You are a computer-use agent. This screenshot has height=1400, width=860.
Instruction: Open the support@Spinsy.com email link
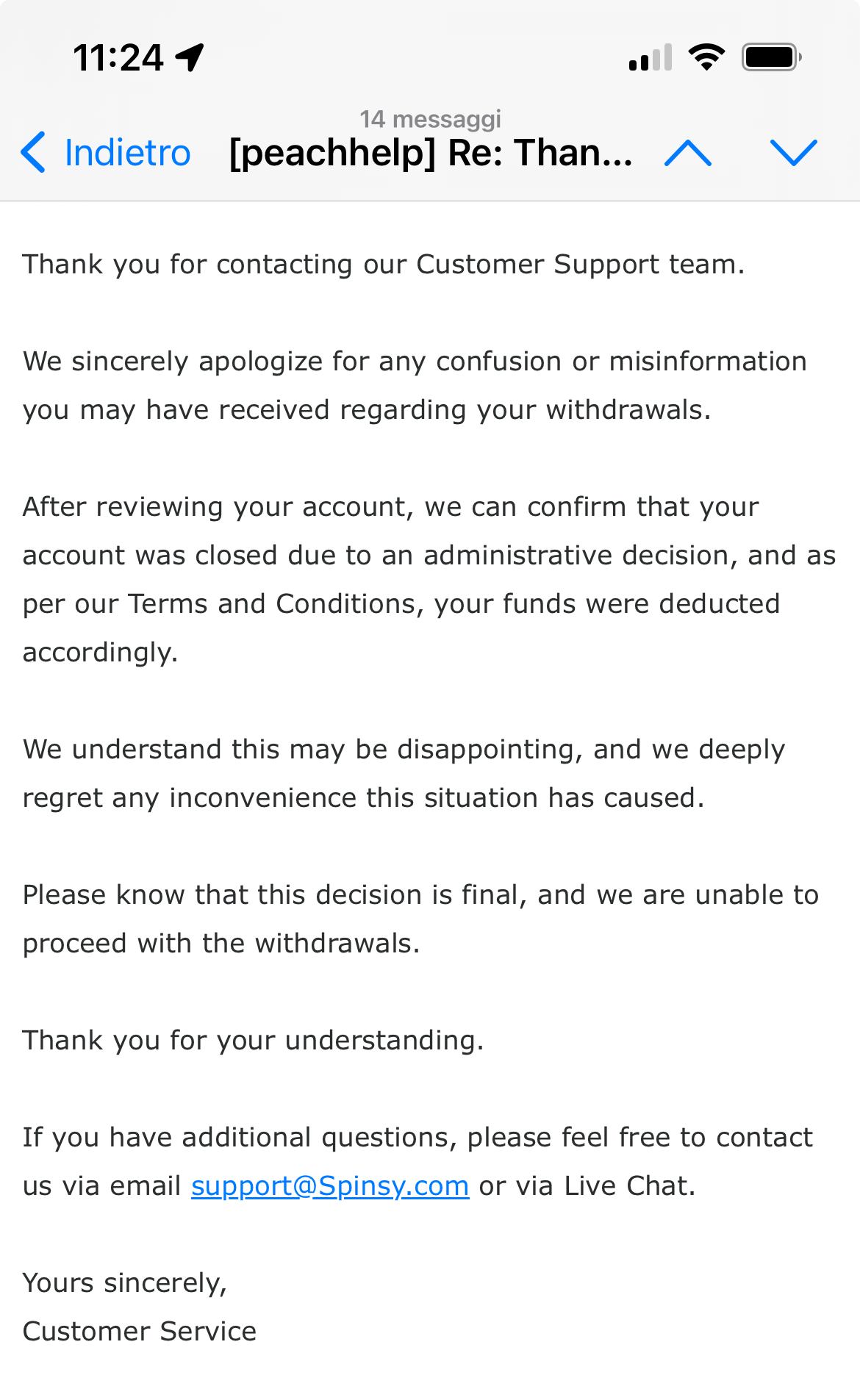pyautogui.click(x=330, y=1185)
